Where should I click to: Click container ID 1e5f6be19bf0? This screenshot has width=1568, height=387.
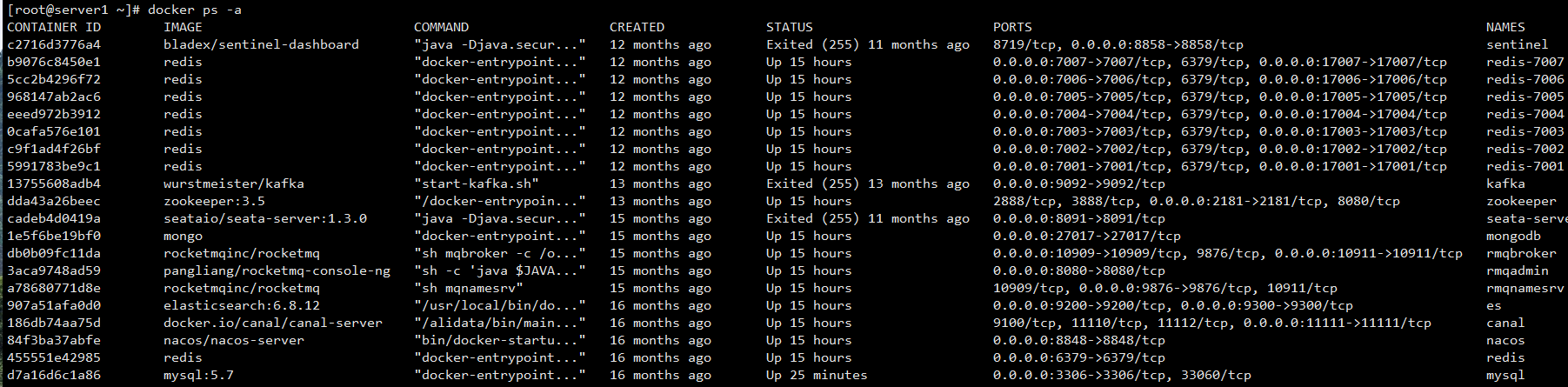54,236
